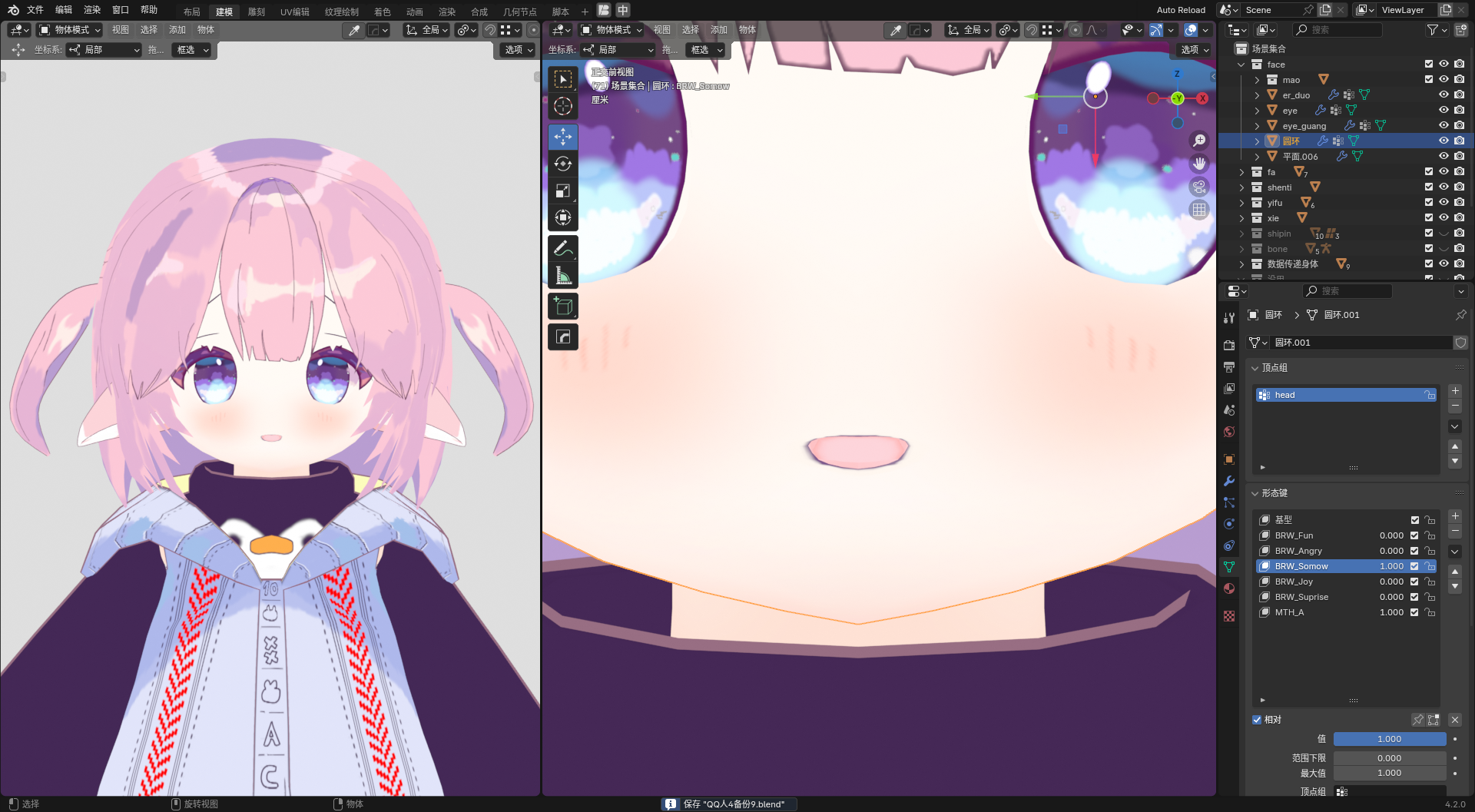Expand the shenti collection in the outliner
The height and width of the screenshot is (812, 1475).
[1241, 187]
